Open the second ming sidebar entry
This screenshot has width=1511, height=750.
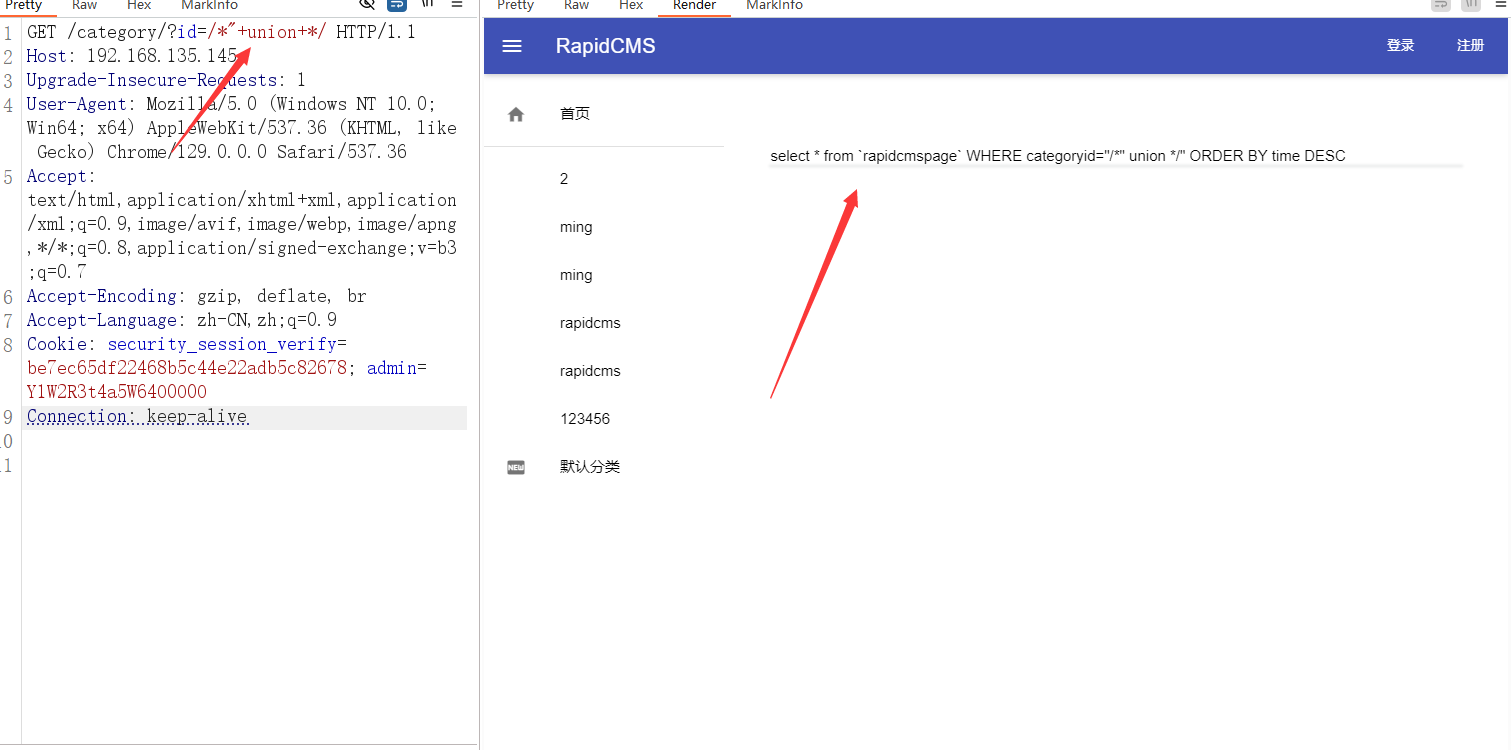point(576,275)
